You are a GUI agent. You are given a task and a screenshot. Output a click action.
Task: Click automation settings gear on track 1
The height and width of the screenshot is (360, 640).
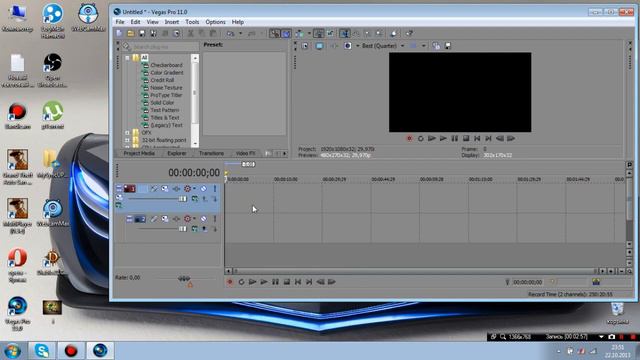tap(187, 189)
